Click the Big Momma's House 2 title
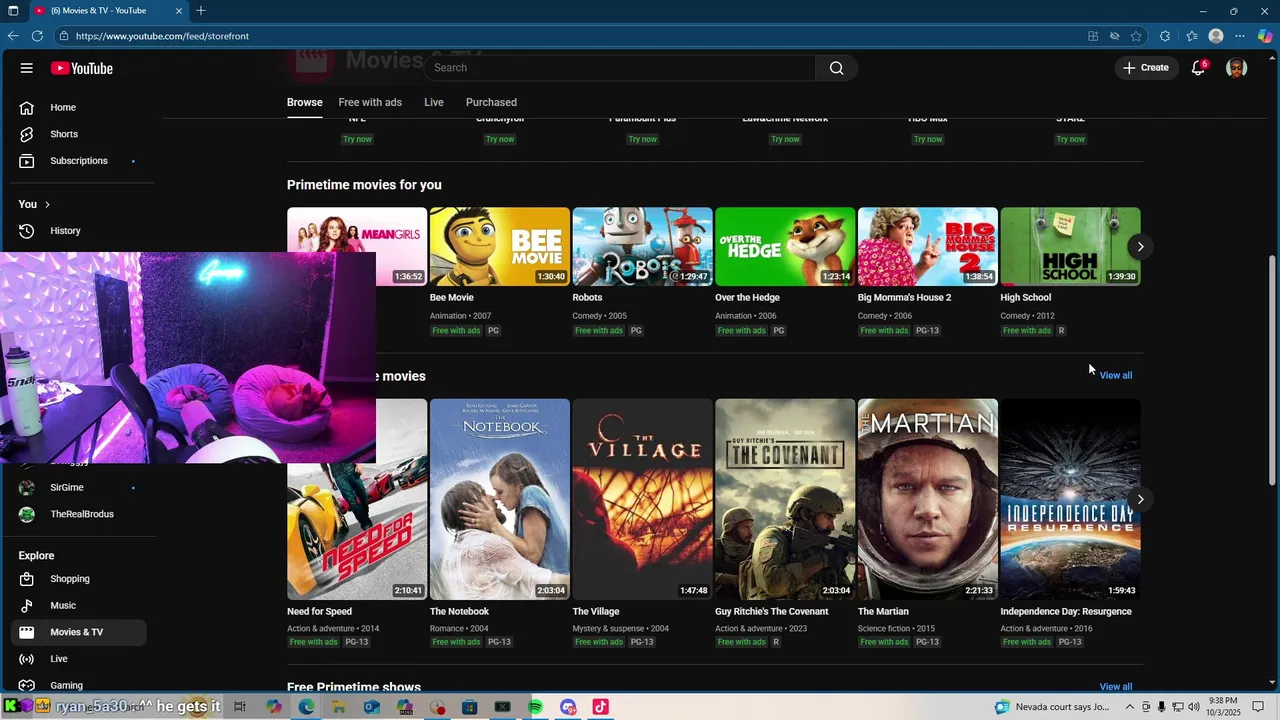 [904, 298]
